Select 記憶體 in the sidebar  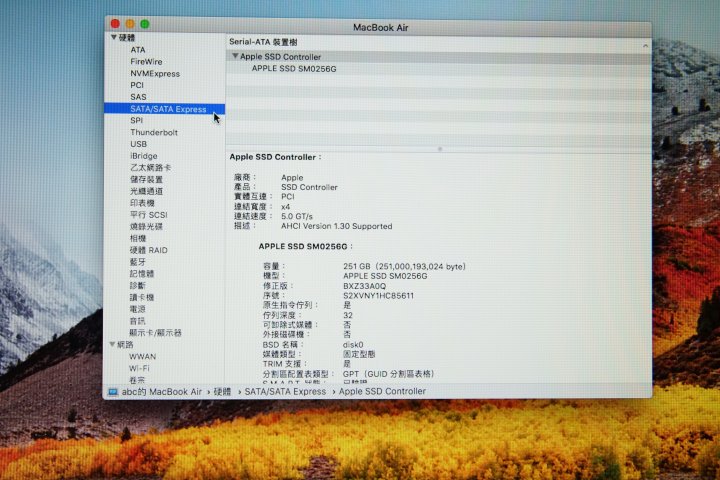click(x=142, y=274)
